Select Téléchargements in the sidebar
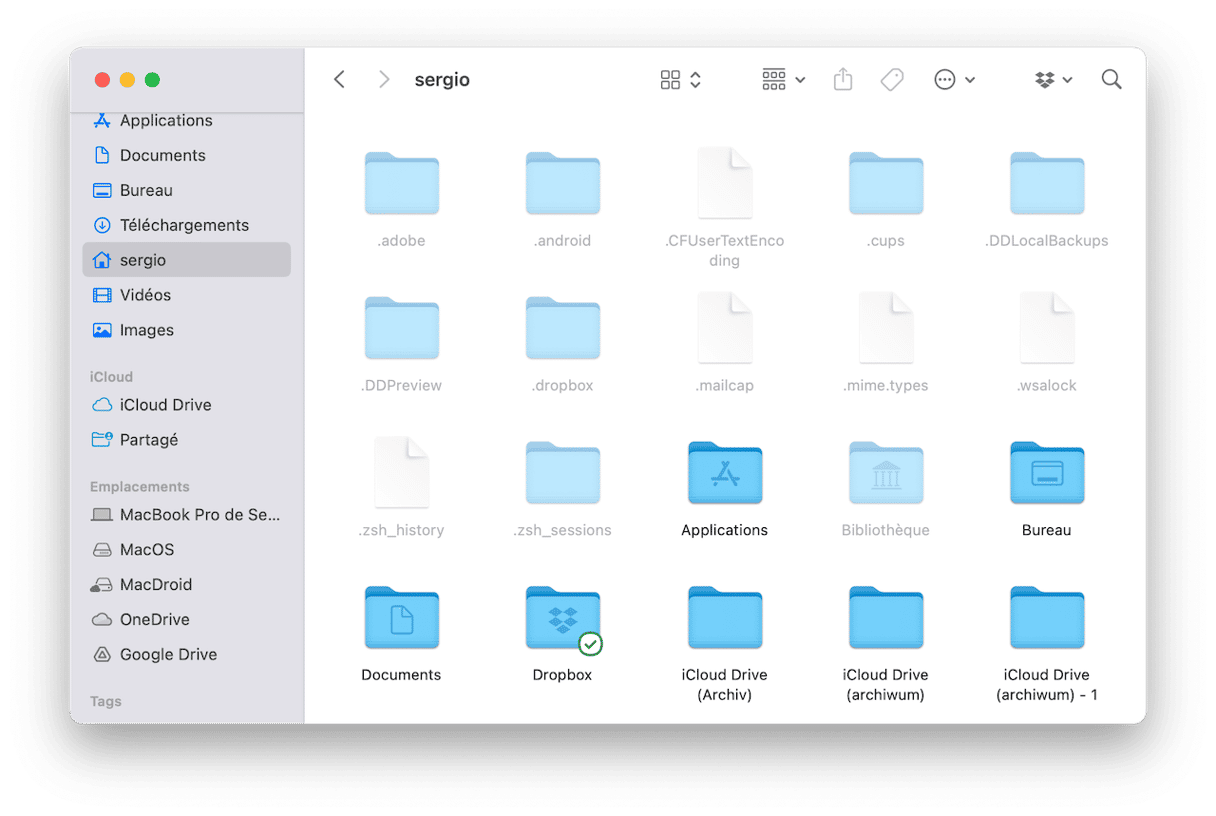Viewport: 1216px width, 816px height. 184,225
